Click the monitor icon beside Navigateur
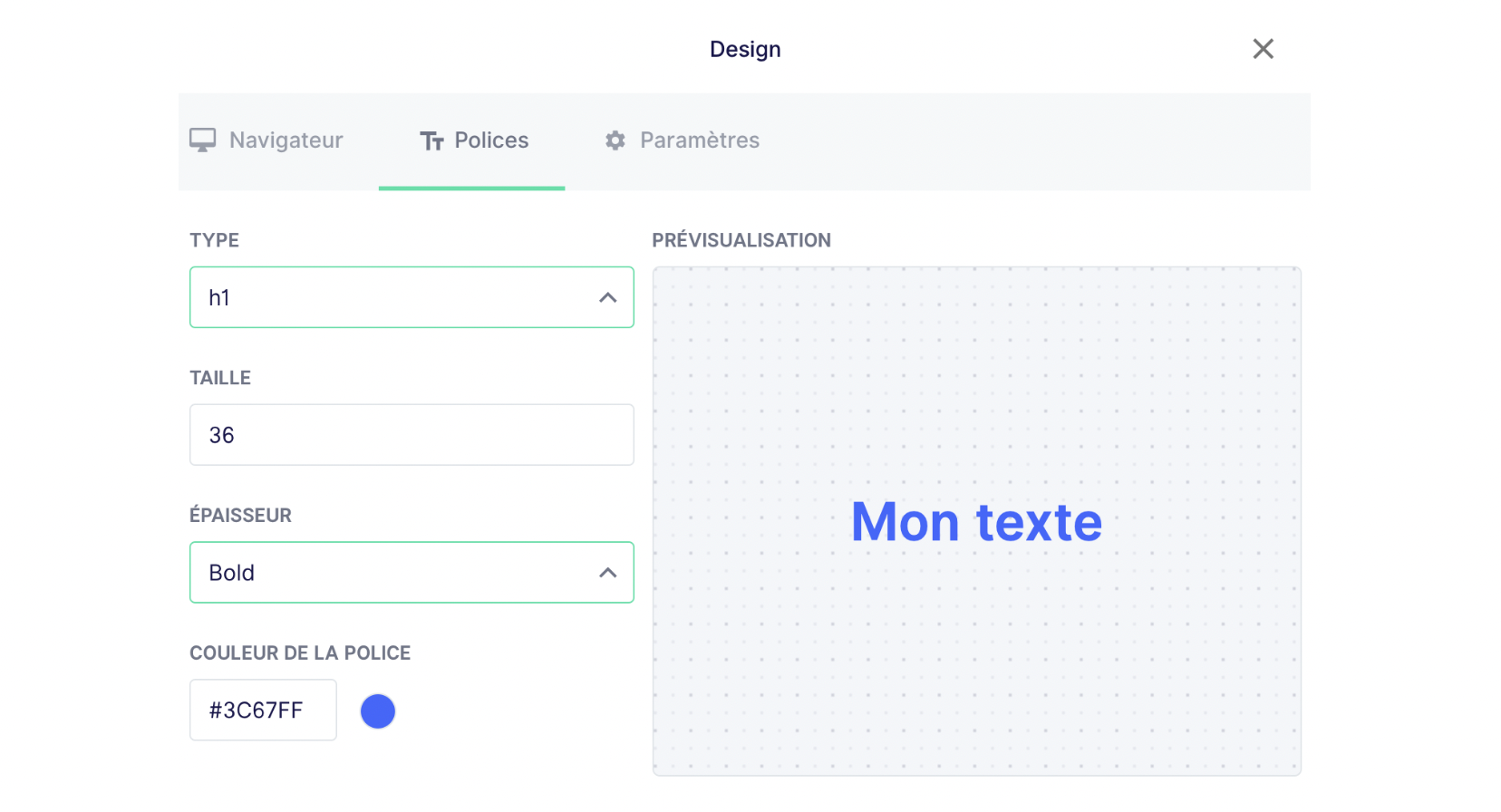This screenshot has width=1501, height=812. pyautogui.click(x=202, y=140)
